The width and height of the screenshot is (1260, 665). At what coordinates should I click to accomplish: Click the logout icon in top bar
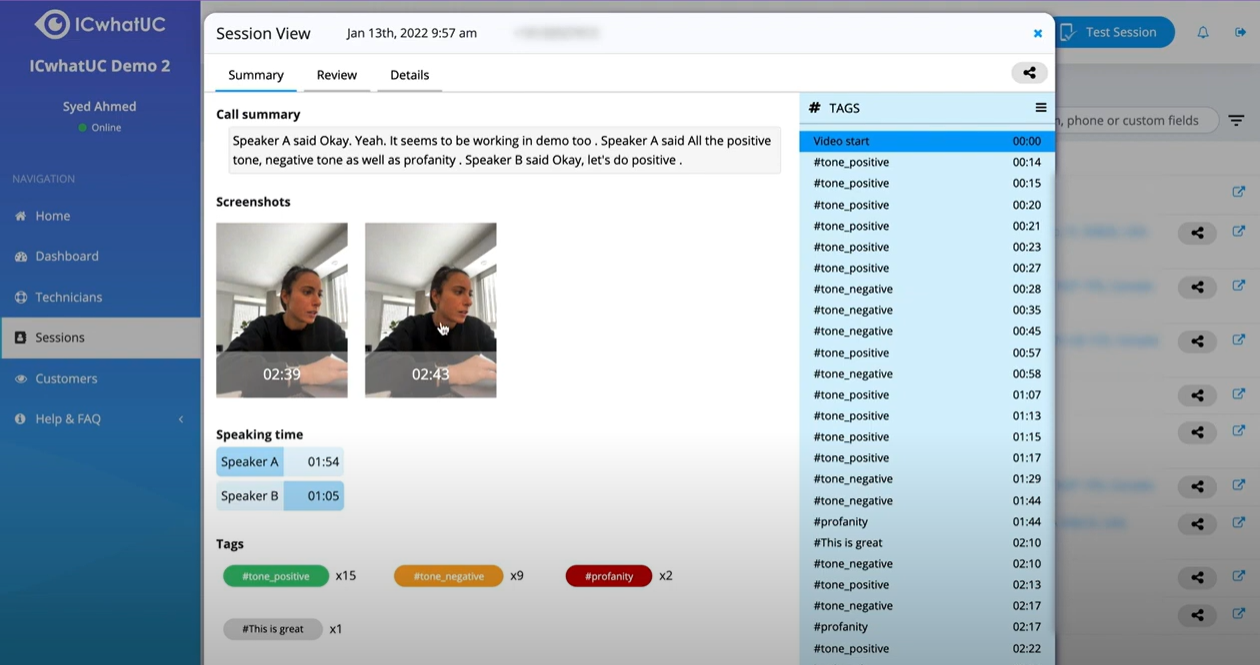1241,31
